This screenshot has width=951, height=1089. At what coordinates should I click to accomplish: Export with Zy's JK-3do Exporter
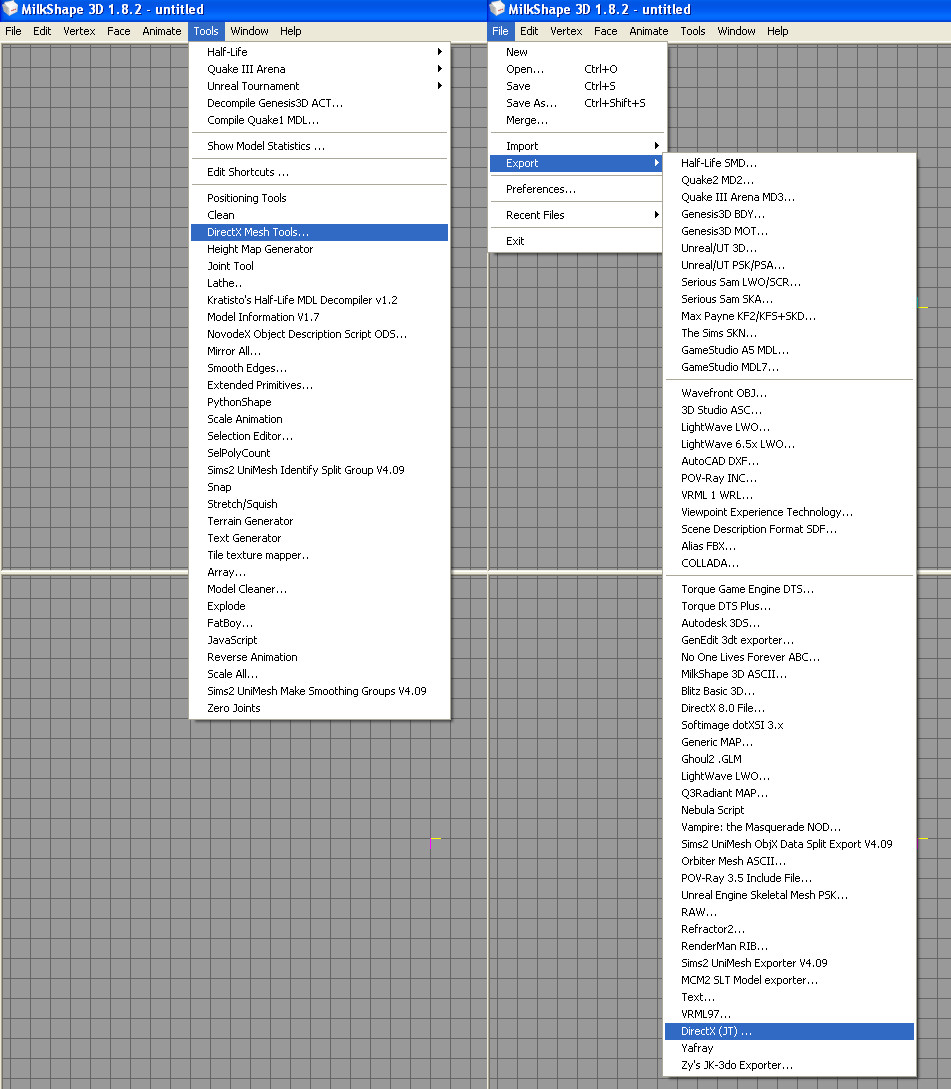click(x=788, y=1065)
